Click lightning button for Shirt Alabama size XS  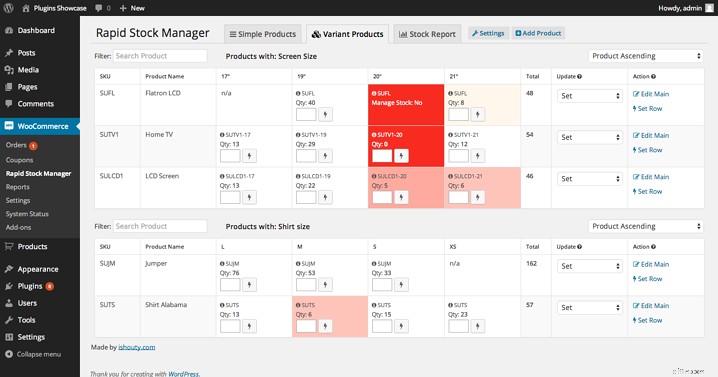pos(477,326)
